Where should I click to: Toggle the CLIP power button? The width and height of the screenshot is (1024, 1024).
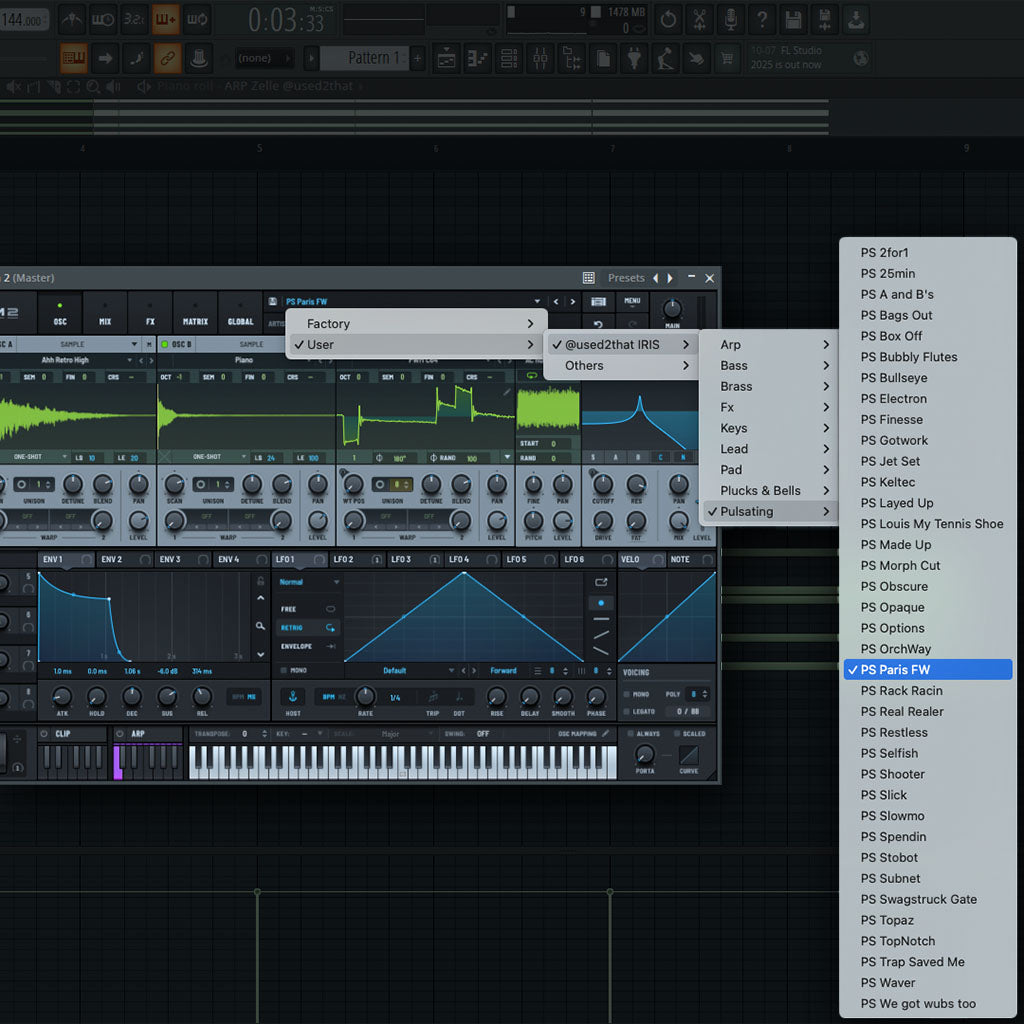(x=44, y=734)
